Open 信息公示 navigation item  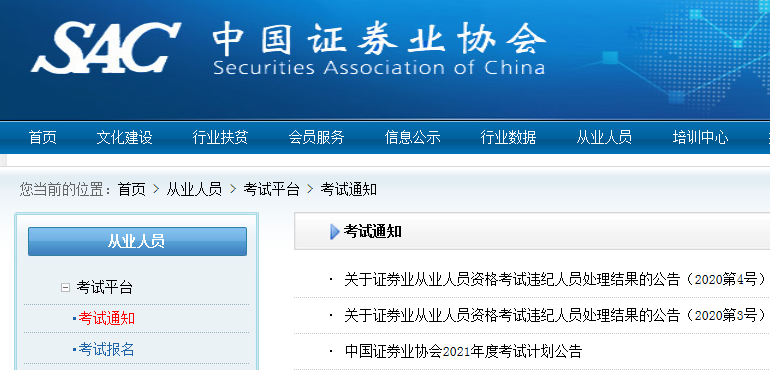[412, 138]
